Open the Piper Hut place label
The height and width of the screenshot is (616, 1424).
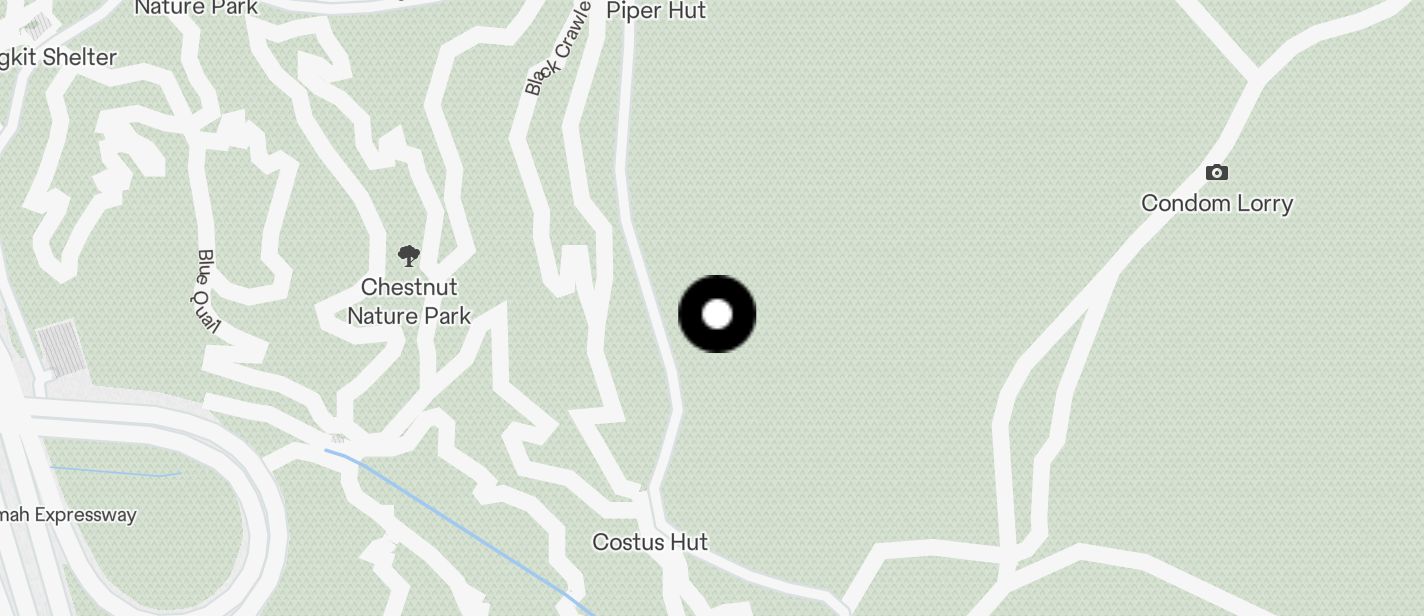click(656, 11)
